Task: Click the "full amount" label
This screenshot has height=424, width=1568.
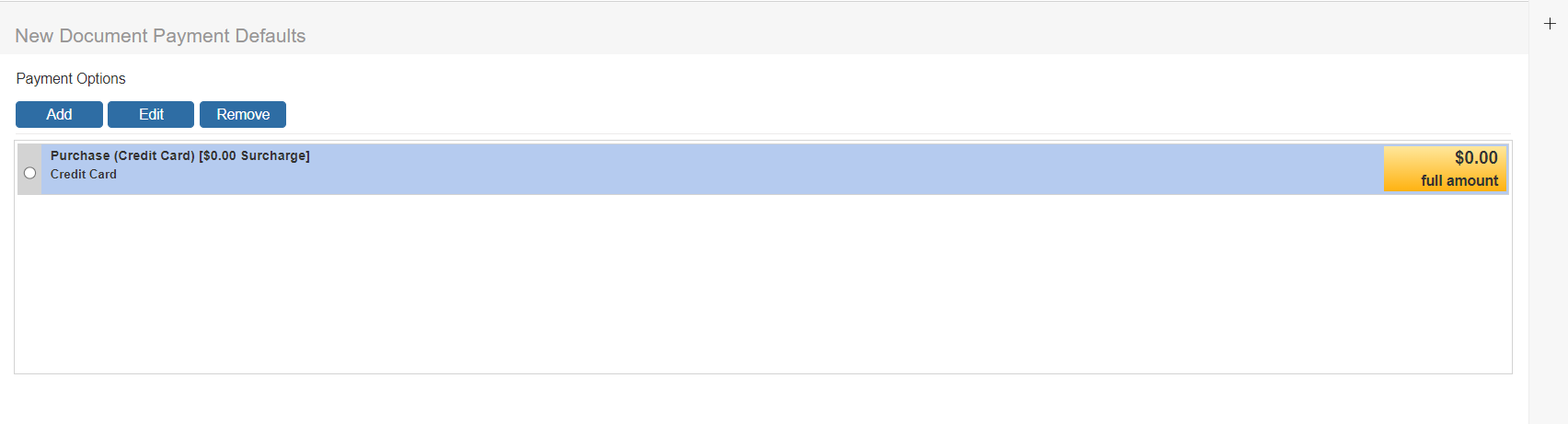Action: (1459, 180)
